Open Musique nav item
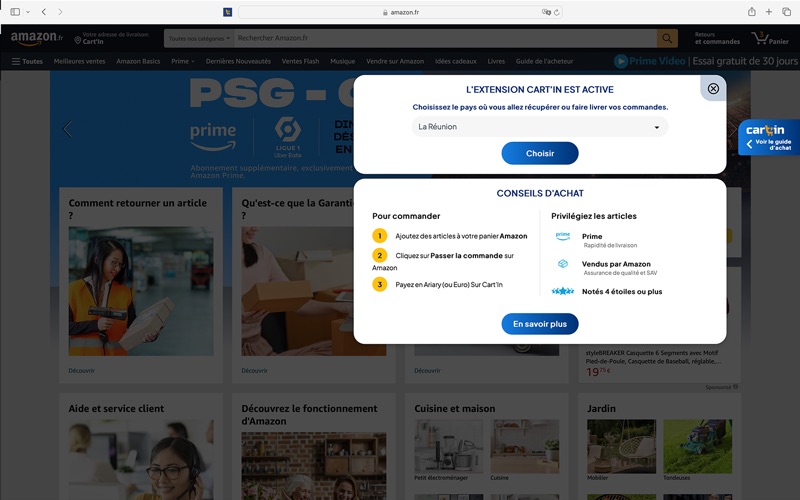Image resolution: width=800 pixels, height=500 pixels. coord(342,61)
